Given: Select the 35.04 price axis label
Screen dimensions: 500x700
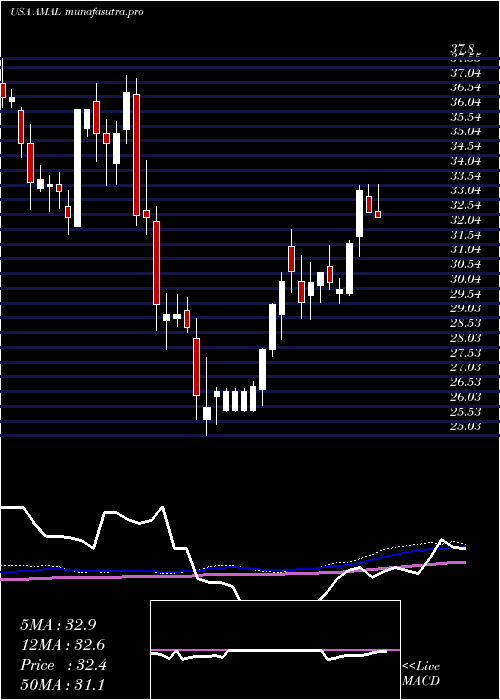Looking at the screenshot, I should click(x=466, y=131).
